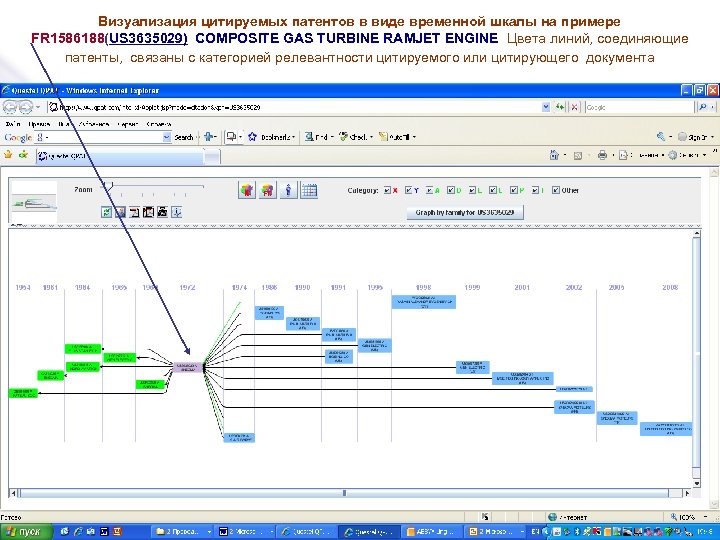Open the Правка menu
The height and width of the screenshot is (540, 720).
coord(39,124)
